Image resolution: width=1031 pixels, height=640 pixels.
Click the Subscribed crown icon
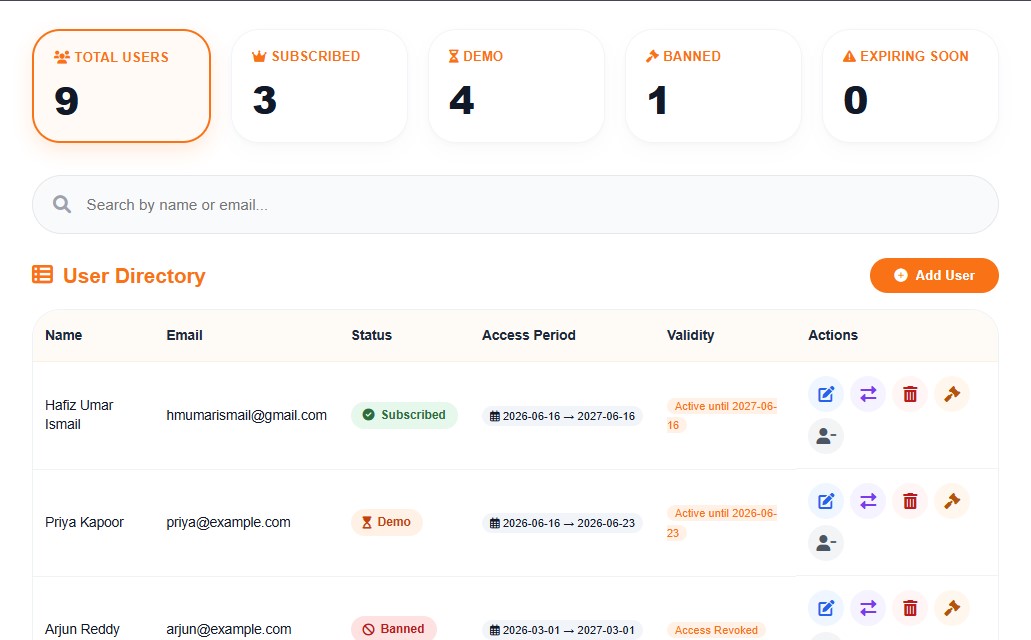(259, 57)
